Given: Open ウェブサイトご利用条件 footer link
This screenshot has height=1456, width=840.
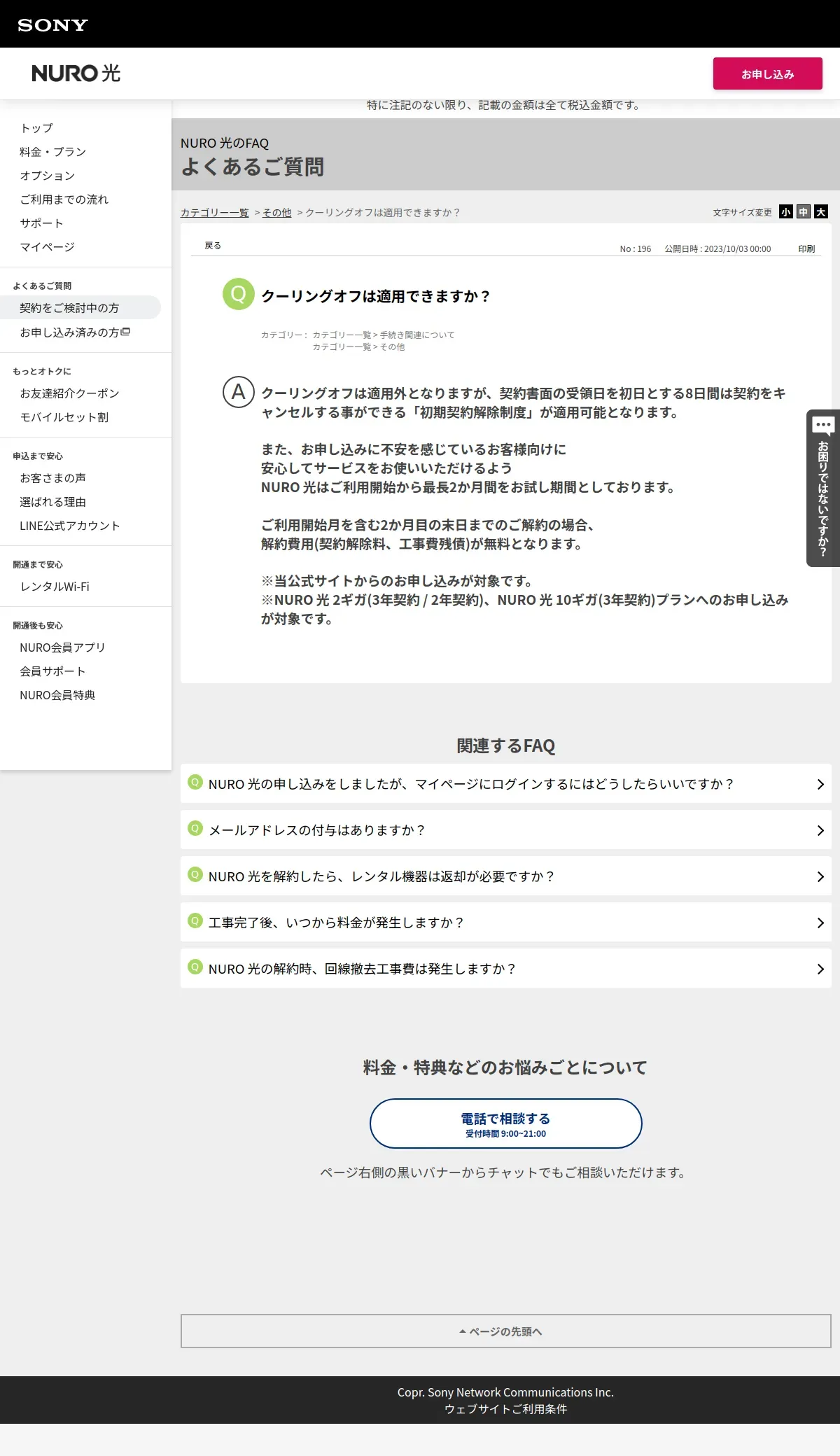Looking at the screenshot, I should [x=505, y=1409].
